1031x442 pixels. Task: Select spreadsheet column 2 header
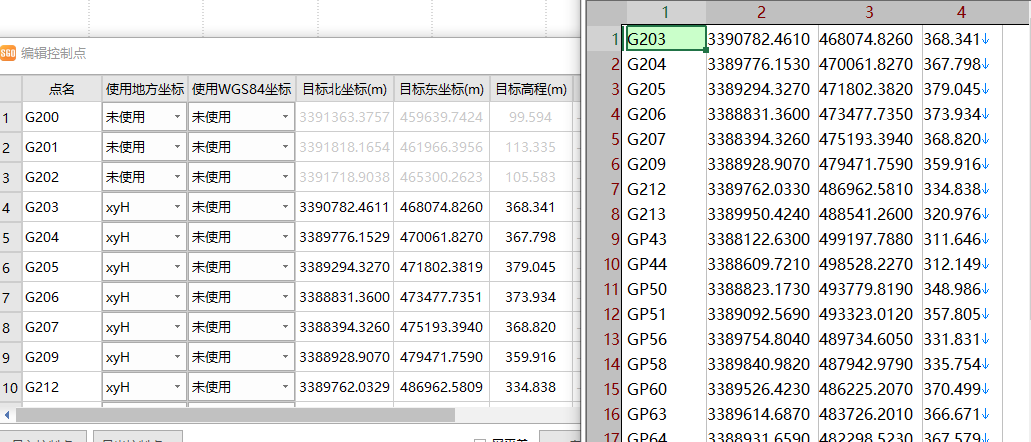click(x=762, y=12)
